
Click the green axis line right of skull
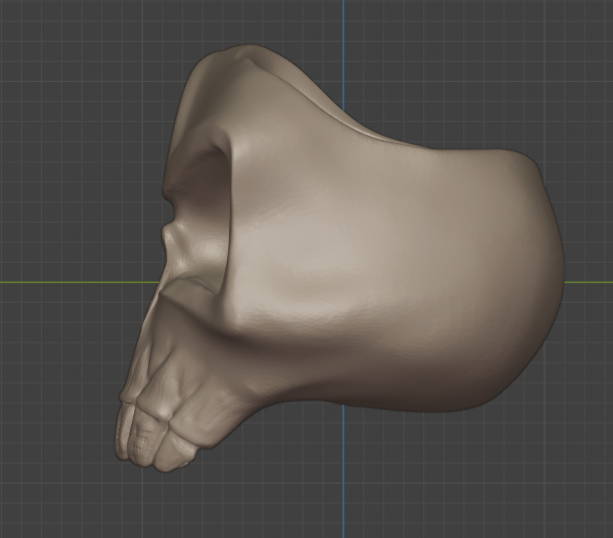(x=590, y=282)
